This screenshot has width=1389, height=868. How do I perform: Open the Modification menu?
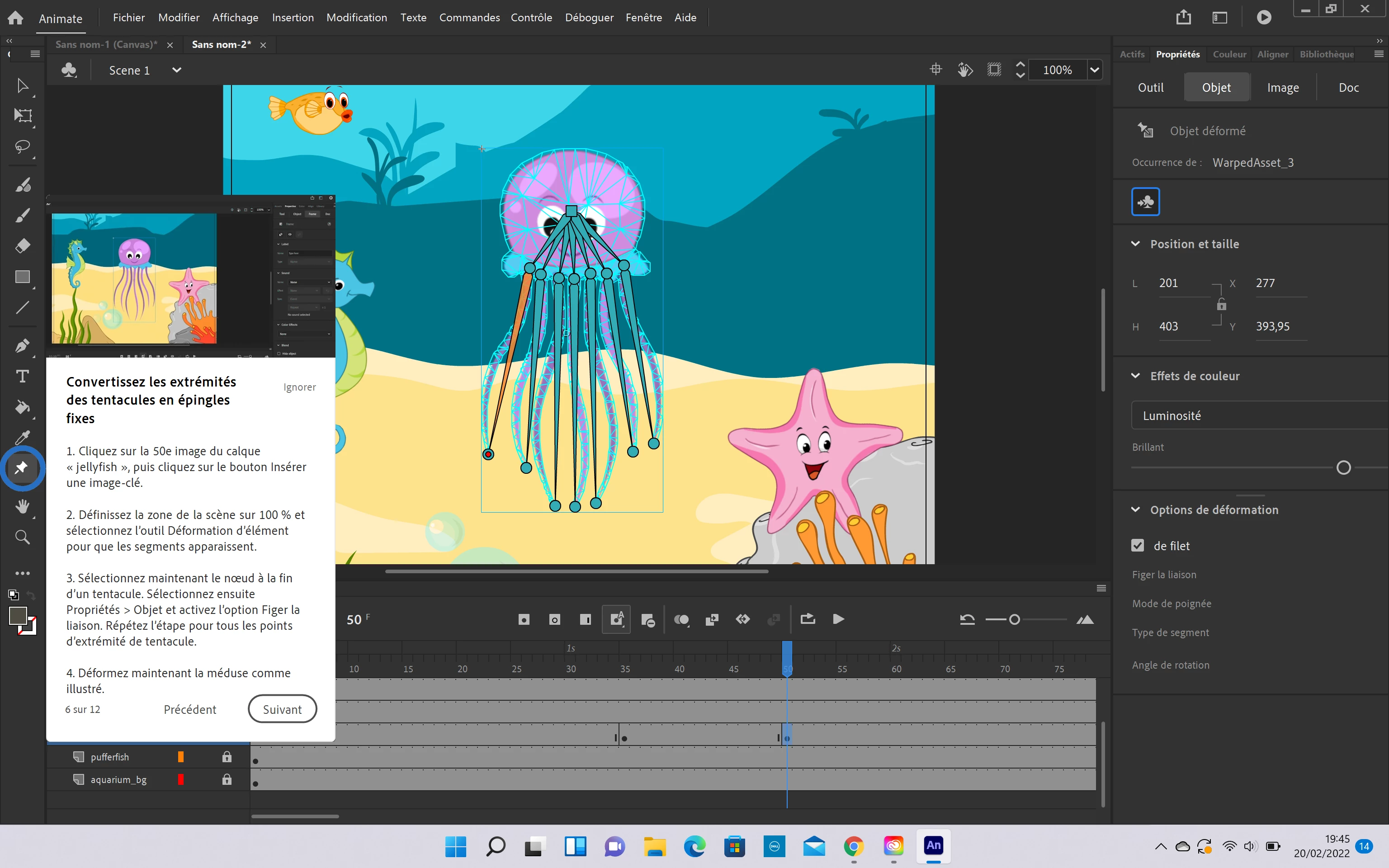point(356,17)
